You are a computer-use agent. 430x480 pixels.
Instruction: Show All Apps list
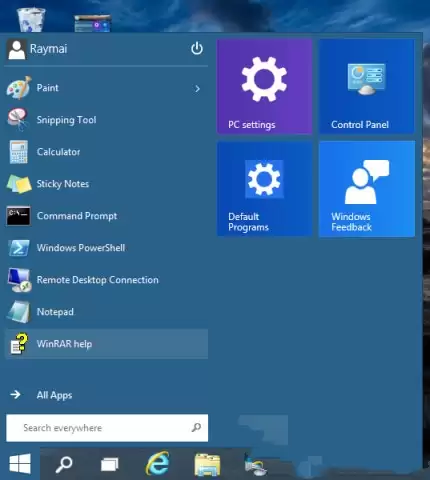click(54, 395)
